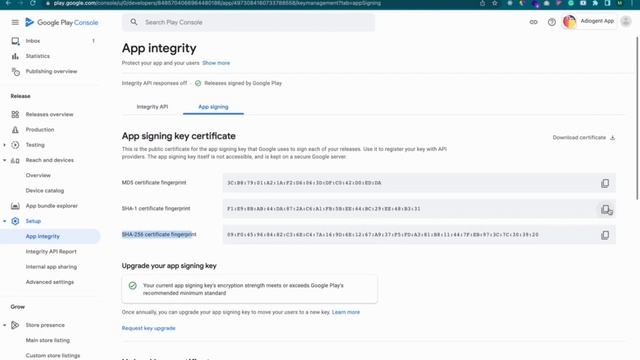Open the user account avatar

click(x=626, y=21)
